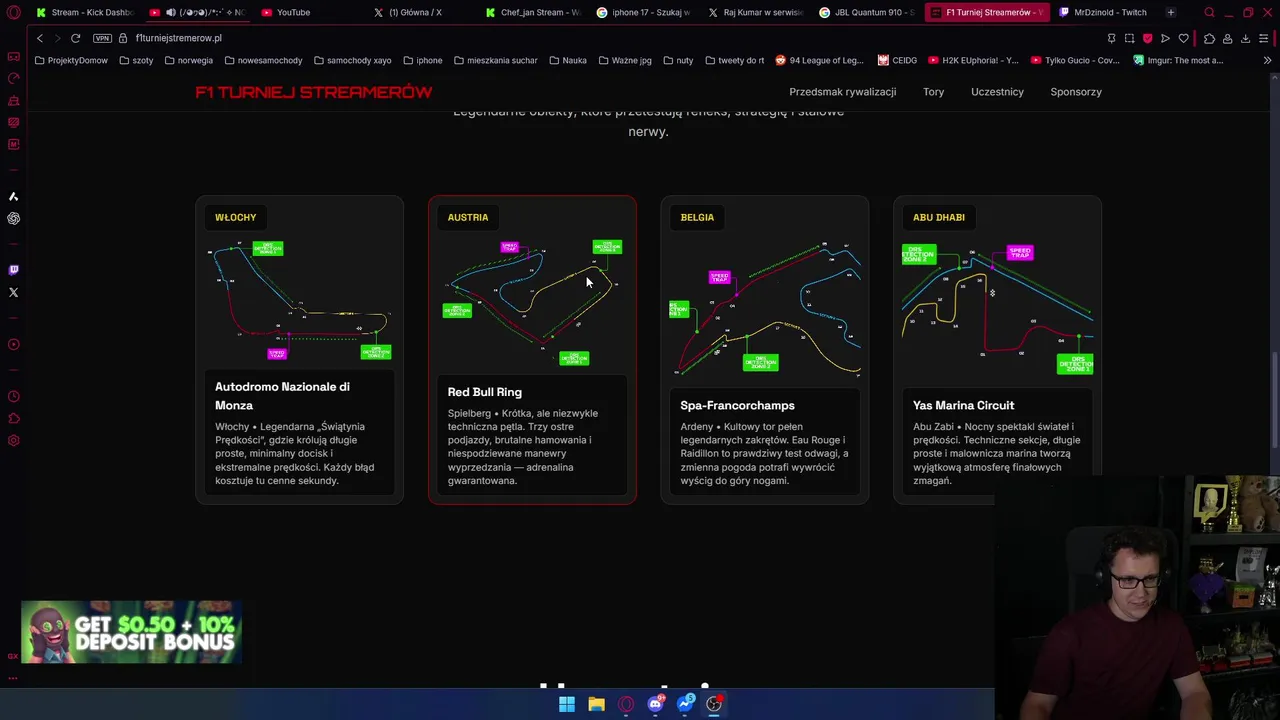Open Windows Start button on taskbar
The image size is (1280, 720).
(x=566, y=704)
